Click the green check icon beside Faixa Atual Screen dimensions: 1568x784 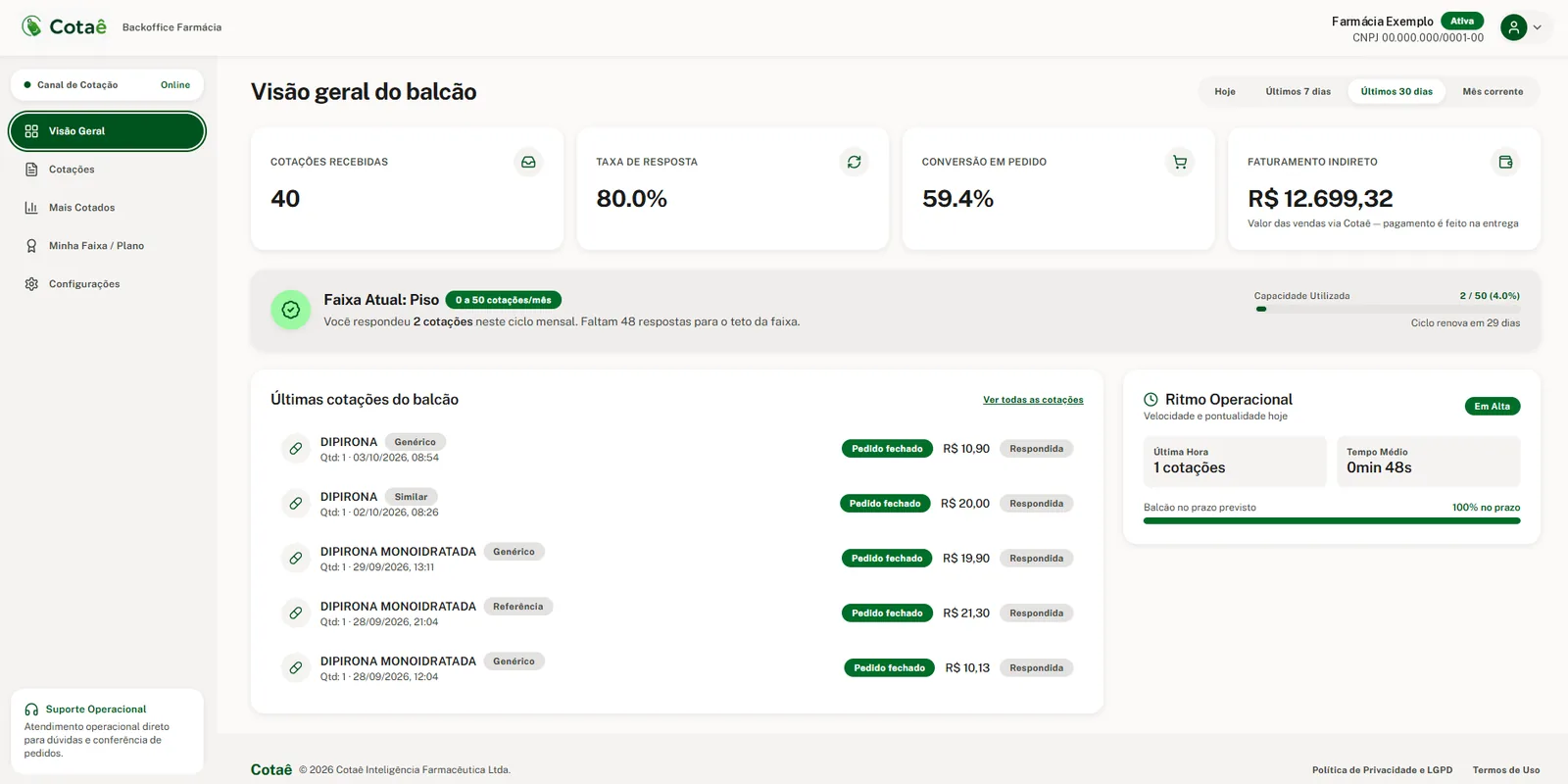pyautogui.click(x=290, y=310)
